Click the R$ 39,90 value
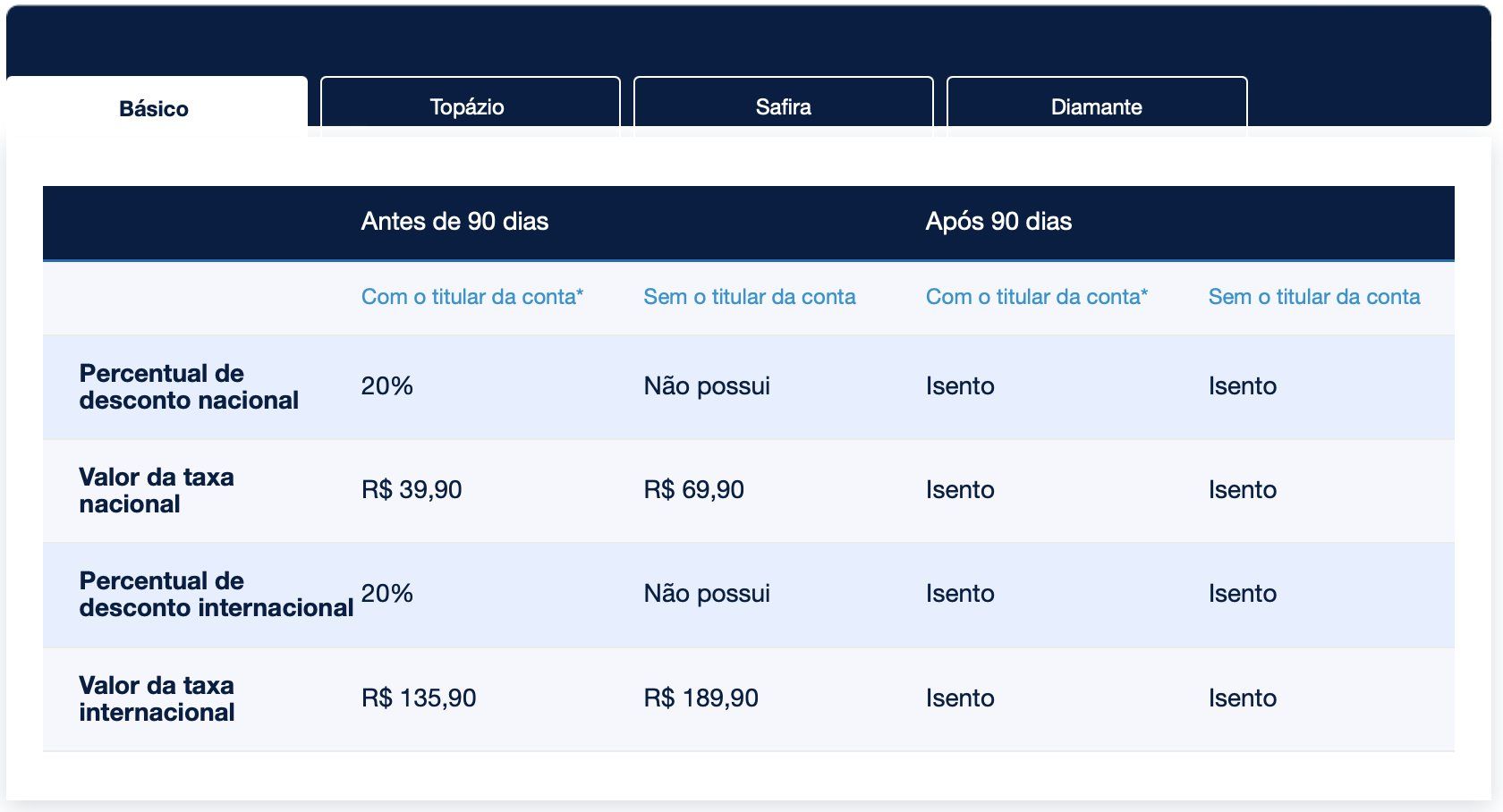Viewport: 1503px width, 812px height. tap(412, 490)
